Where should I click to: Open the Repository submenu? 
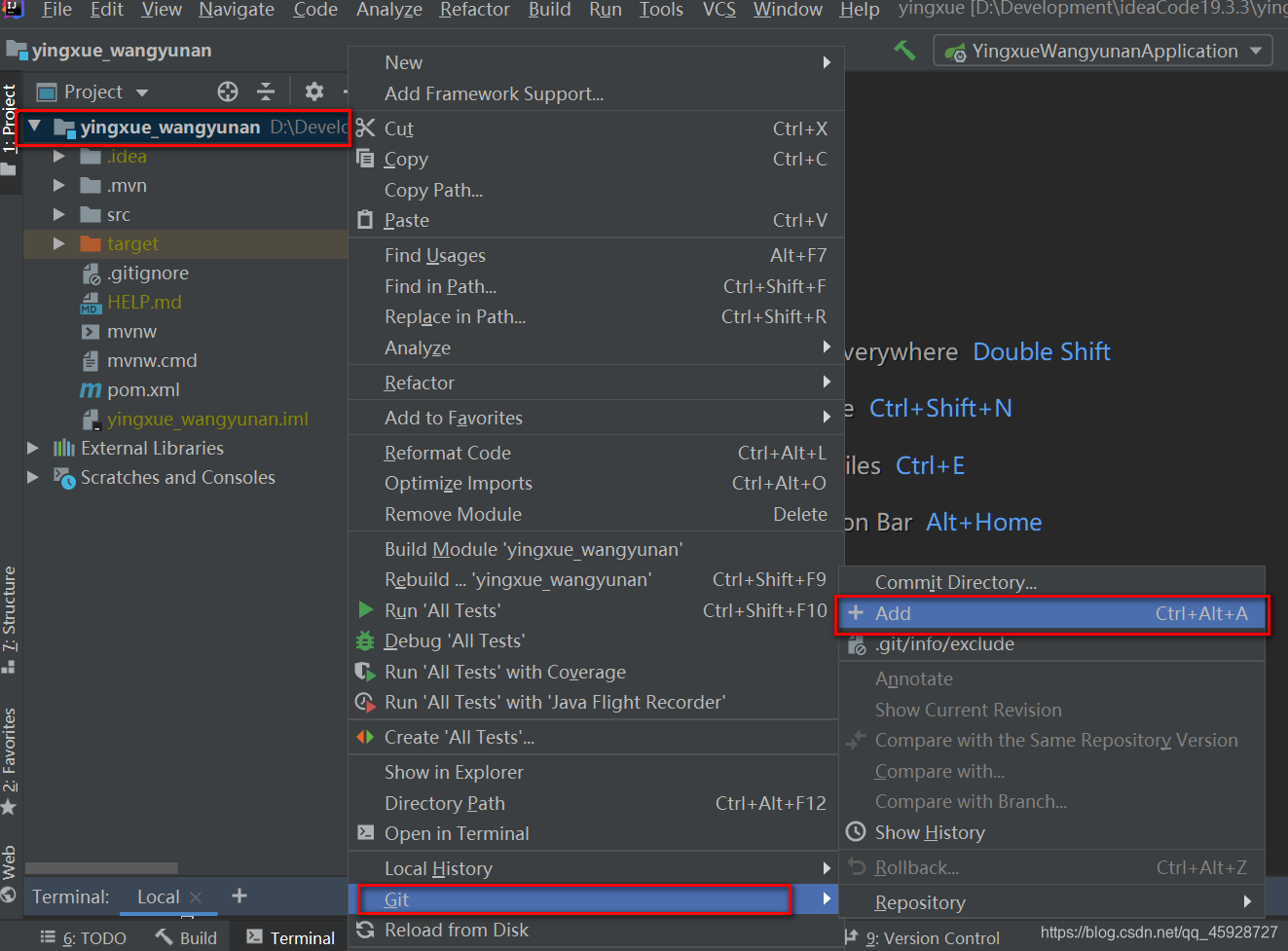(x=1052, y=902)
